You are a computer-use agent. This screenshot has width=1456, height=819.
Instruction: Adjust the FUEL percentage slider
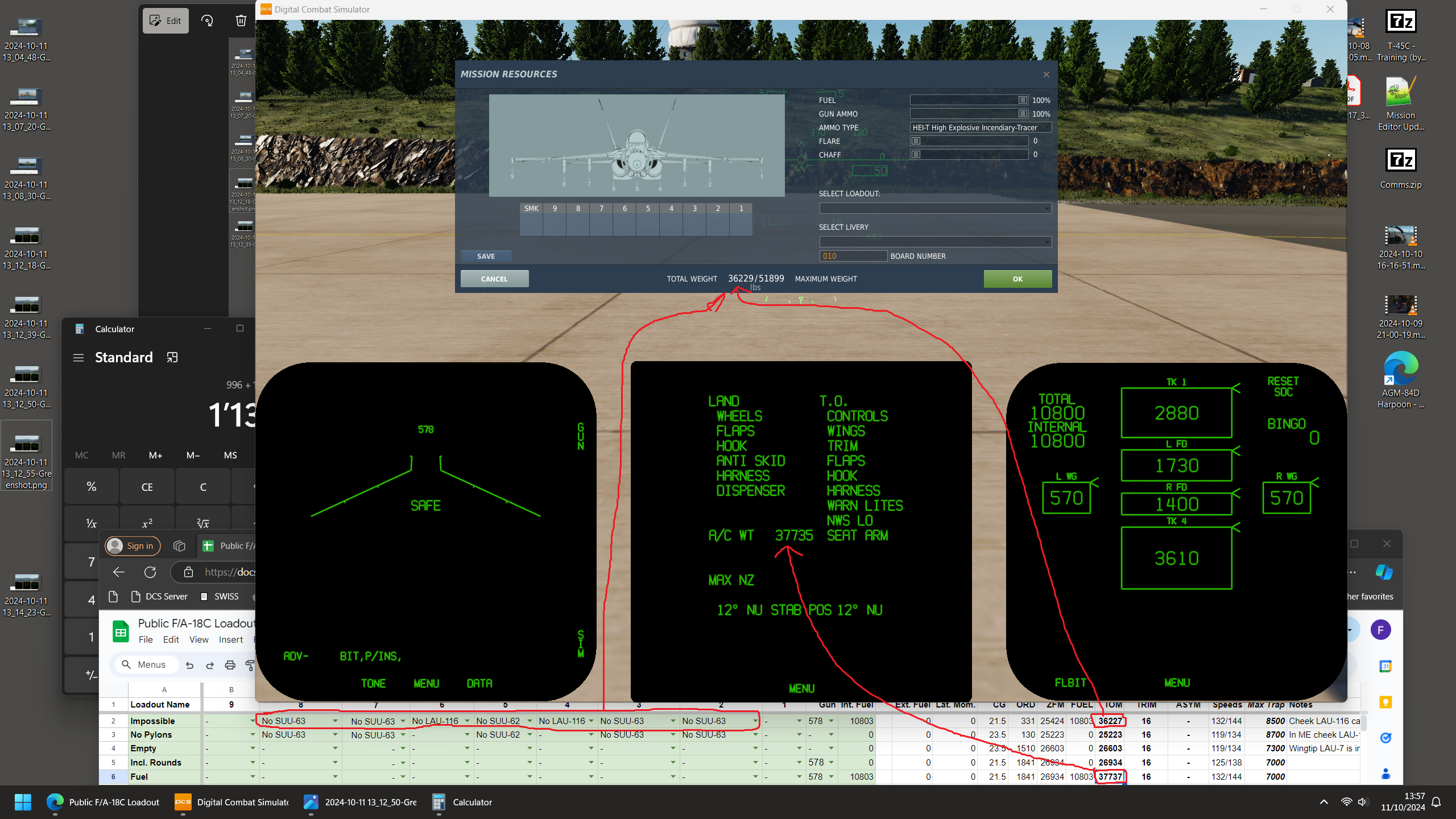969,100
